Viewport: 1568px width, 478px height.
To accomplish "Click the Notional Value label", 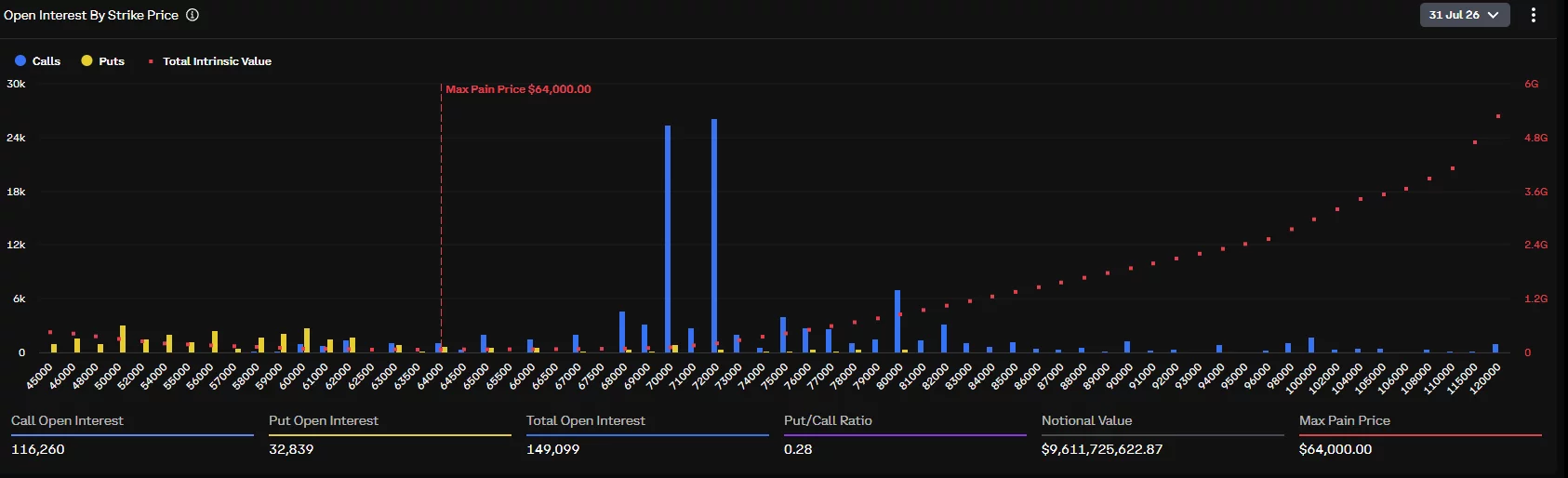I will (1086, 420).
